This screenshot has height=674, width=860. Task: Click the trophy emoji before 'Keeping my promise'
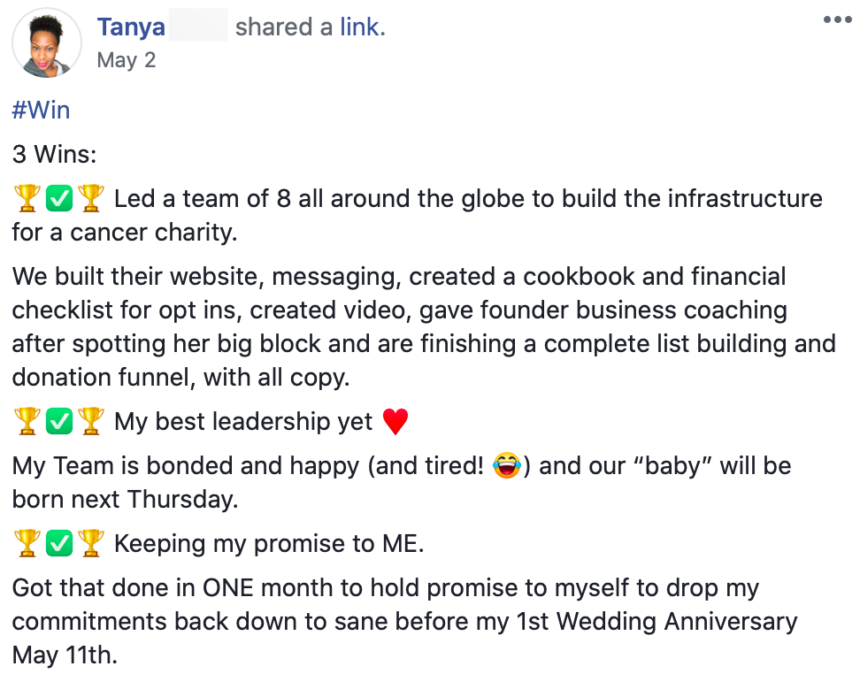(x=24, y=543)
